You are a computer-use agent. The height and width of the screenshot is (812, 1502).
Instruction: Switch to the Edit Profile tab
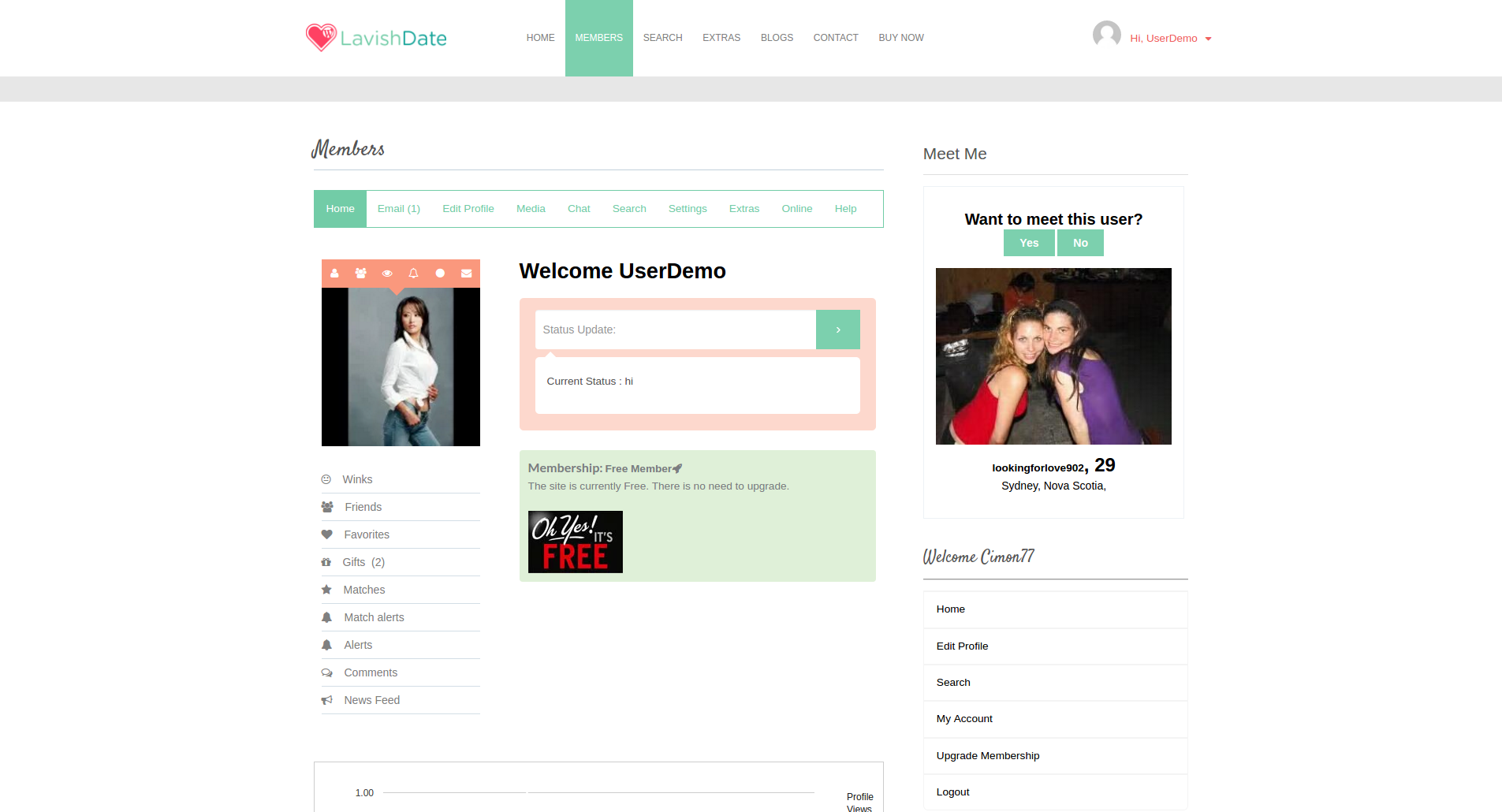(x=468, y=209)
